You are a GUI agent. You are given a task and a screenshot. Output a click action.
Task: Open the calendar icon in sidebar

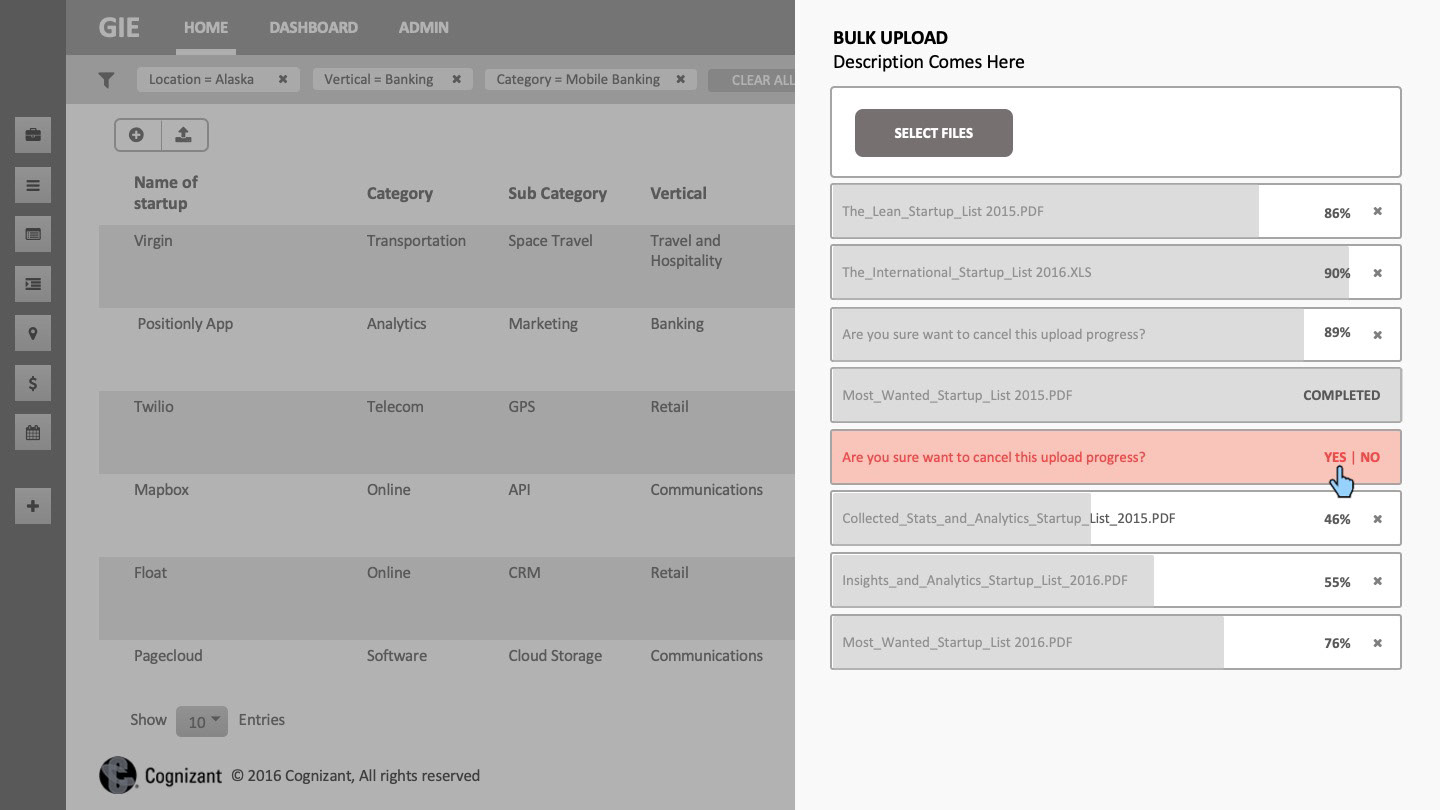33,433
